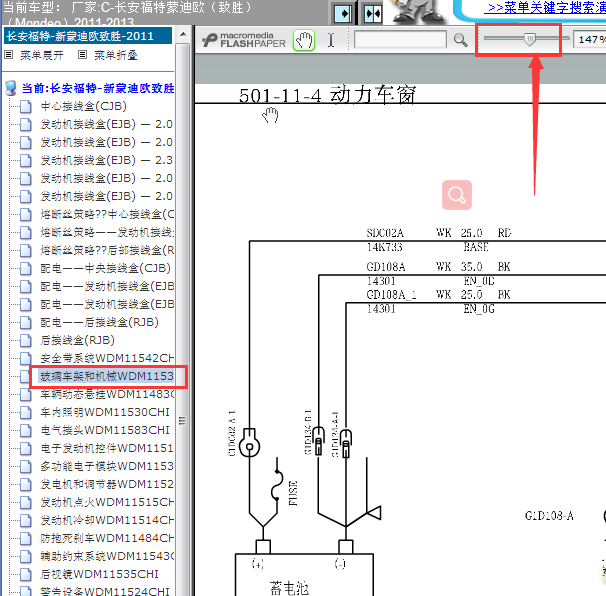
Task: Click wire label GD108A_1 in the diagram
Action: [x=392, y=295]
